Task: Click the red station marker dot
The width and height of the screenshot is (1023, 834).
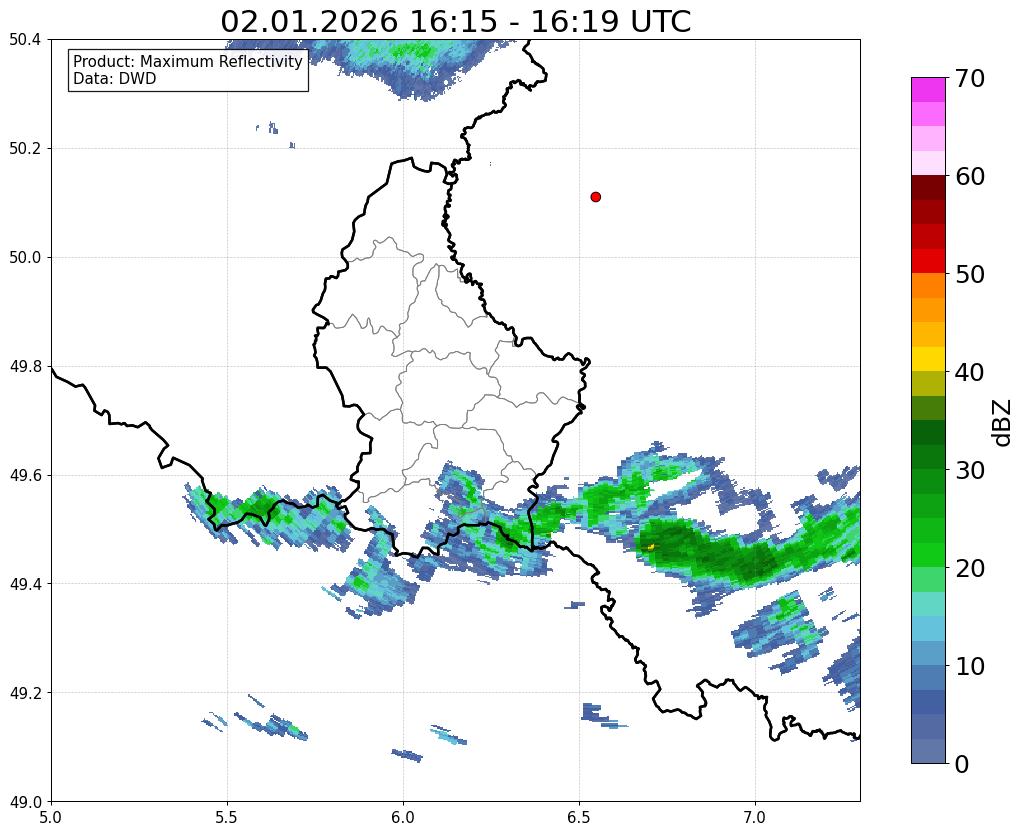Action: [595, 197]
